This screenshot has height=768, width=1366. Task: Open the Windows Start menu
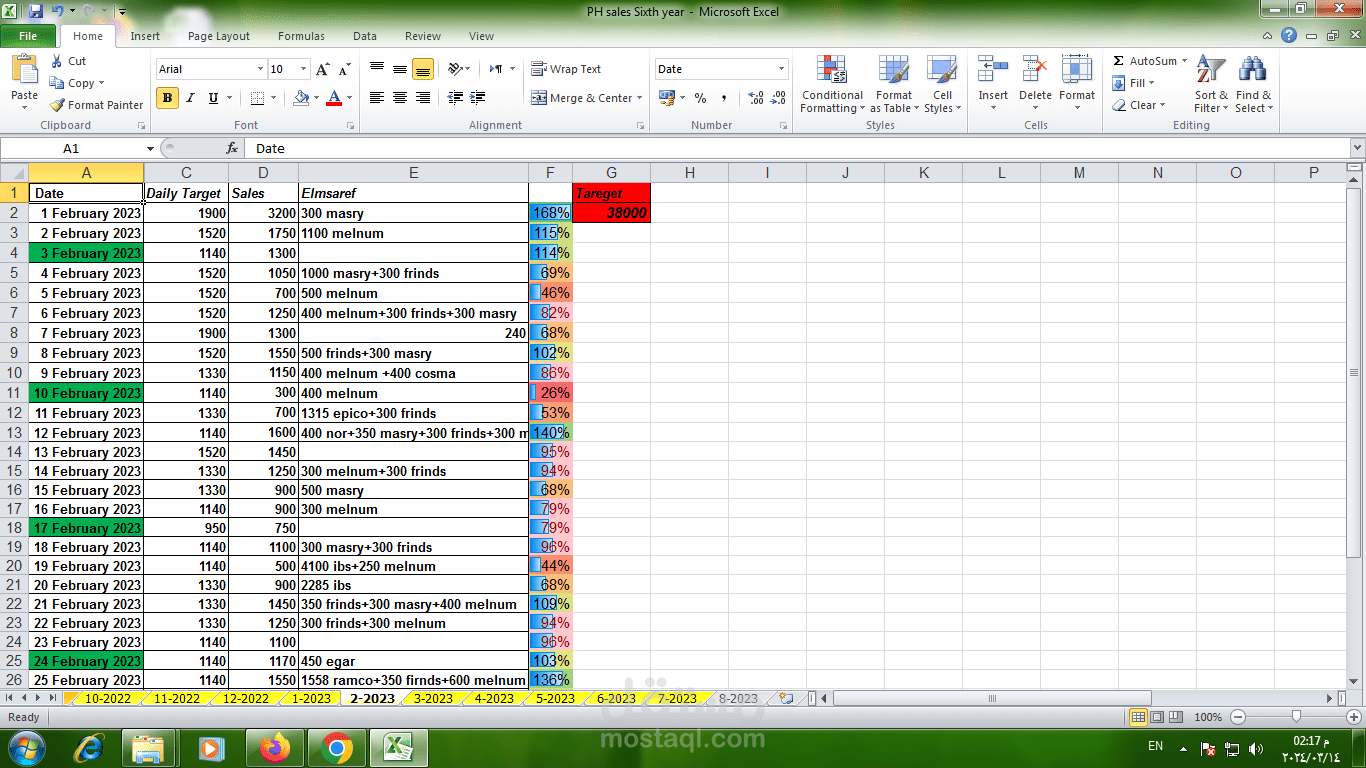click(26, 748)
